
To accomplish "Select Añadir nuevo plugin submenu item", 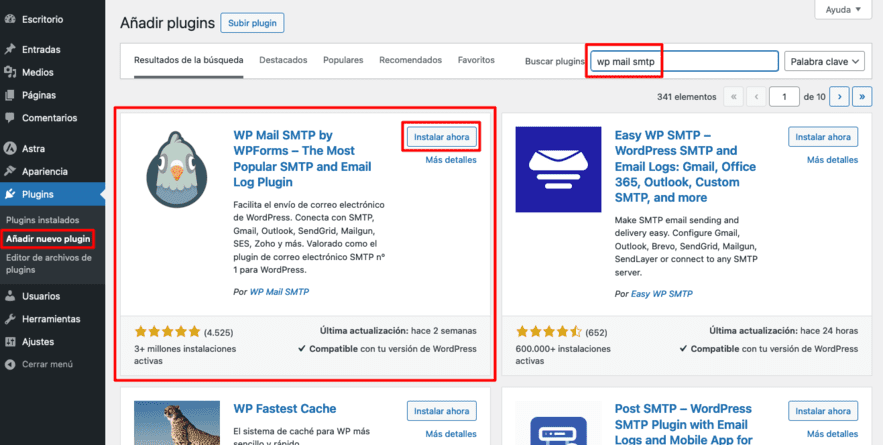I will click(48, 239).
